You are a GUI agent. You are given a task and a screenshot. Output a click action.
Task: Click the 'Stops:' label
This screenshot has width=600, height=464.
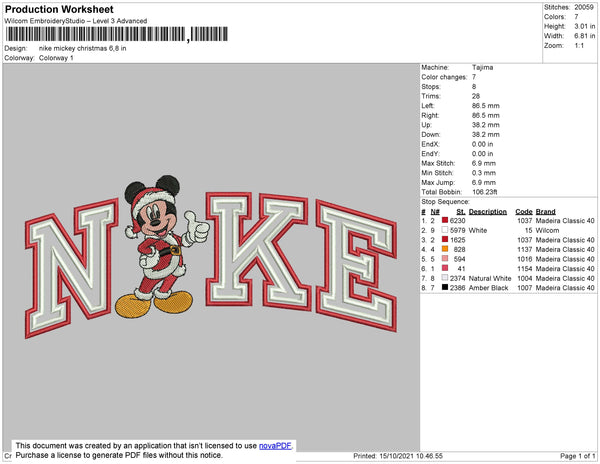431,86
